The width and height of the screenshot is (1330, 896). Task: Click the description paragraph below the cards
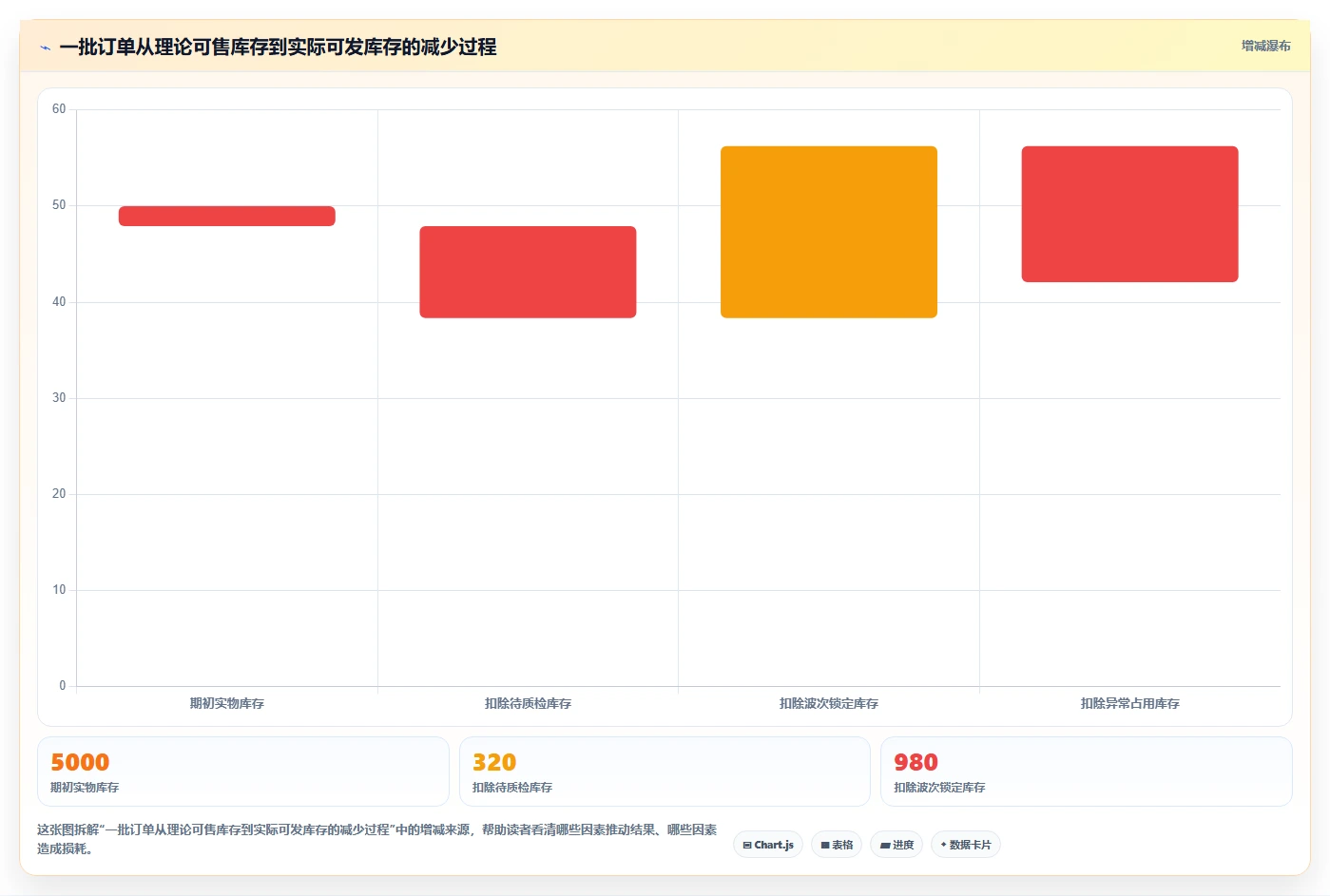coord(377,839)
